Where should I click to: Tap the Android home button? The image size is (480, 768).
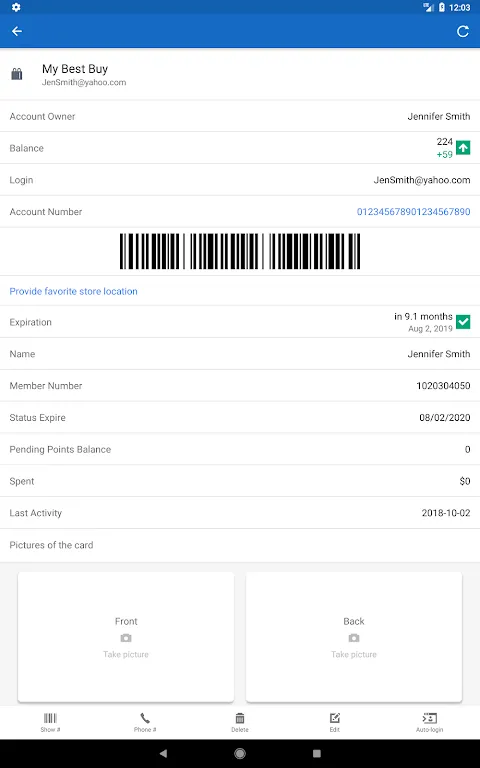click(x=240, y=753)
